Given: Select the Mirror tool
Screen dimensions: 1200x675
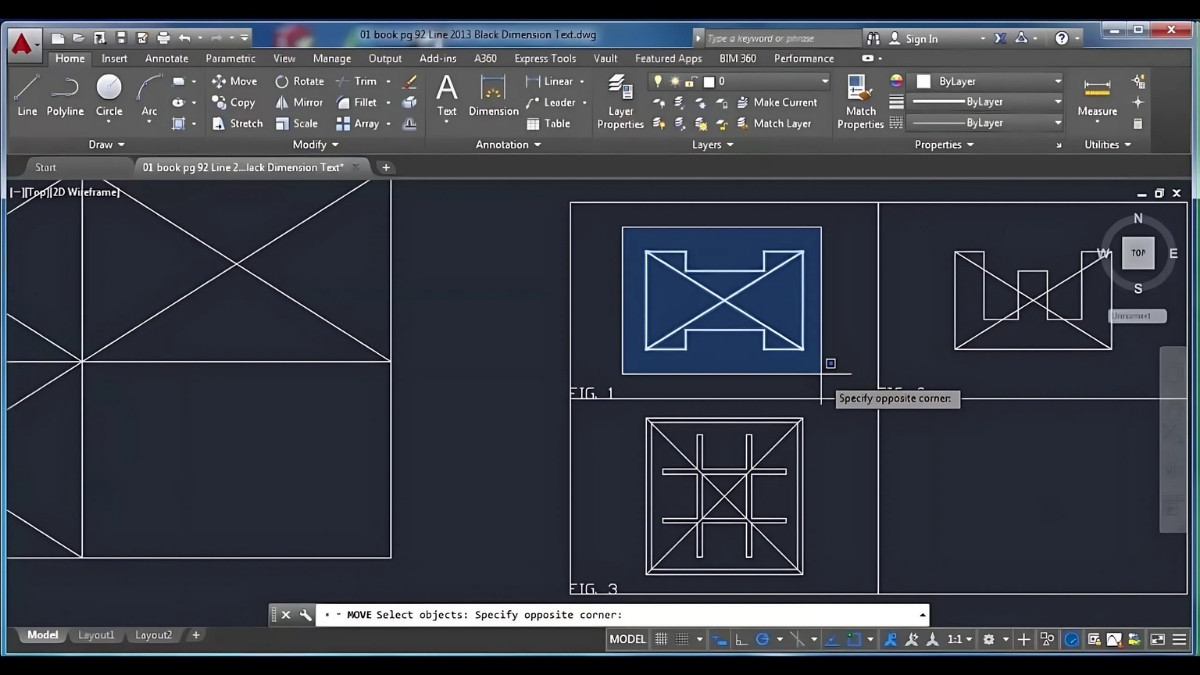Looking at the screenshot, I should click(299, 102).
